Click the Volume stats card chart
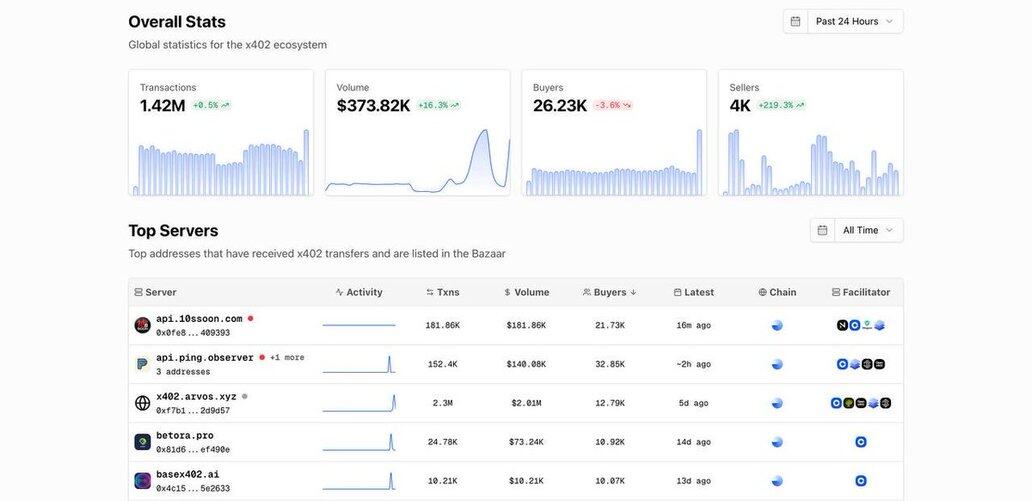1032x501 pixels. tap(417, 160)
